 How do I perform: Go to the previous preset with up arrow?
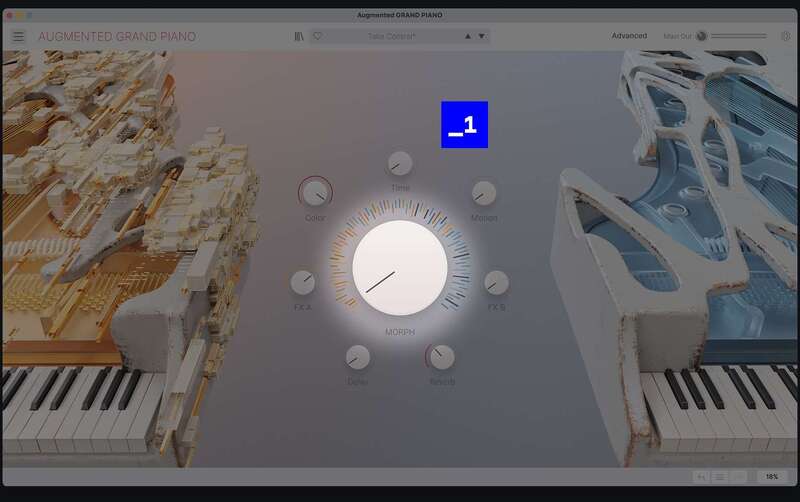(467, 36)
